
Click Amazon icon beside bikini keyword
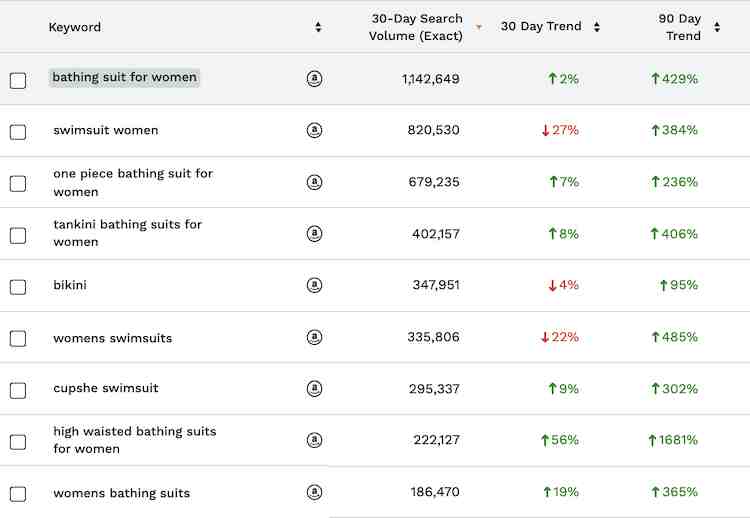(x=314, y=285)
